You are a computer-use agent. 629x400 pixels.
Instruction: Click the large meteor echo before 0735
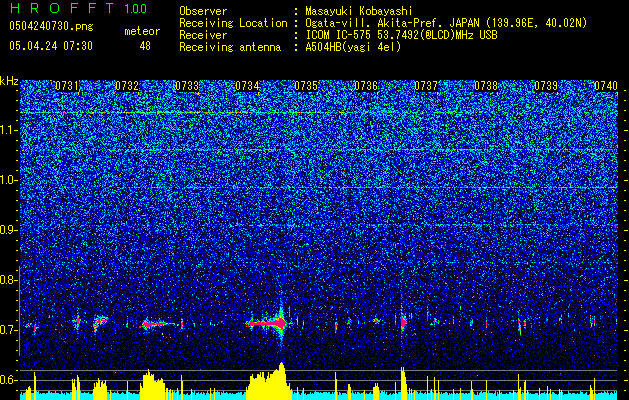pos(269,323)
